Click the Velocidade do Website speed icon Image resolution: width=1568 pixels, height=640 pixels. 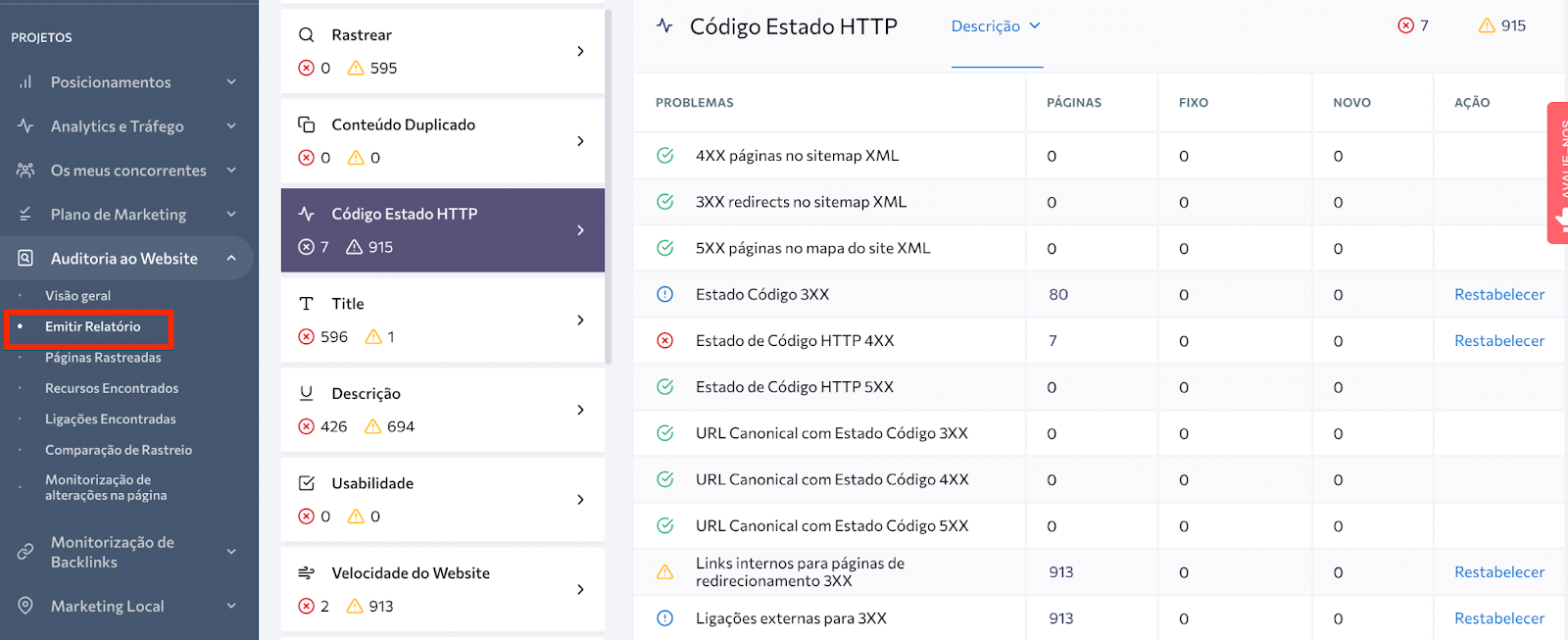coord(307,572)
